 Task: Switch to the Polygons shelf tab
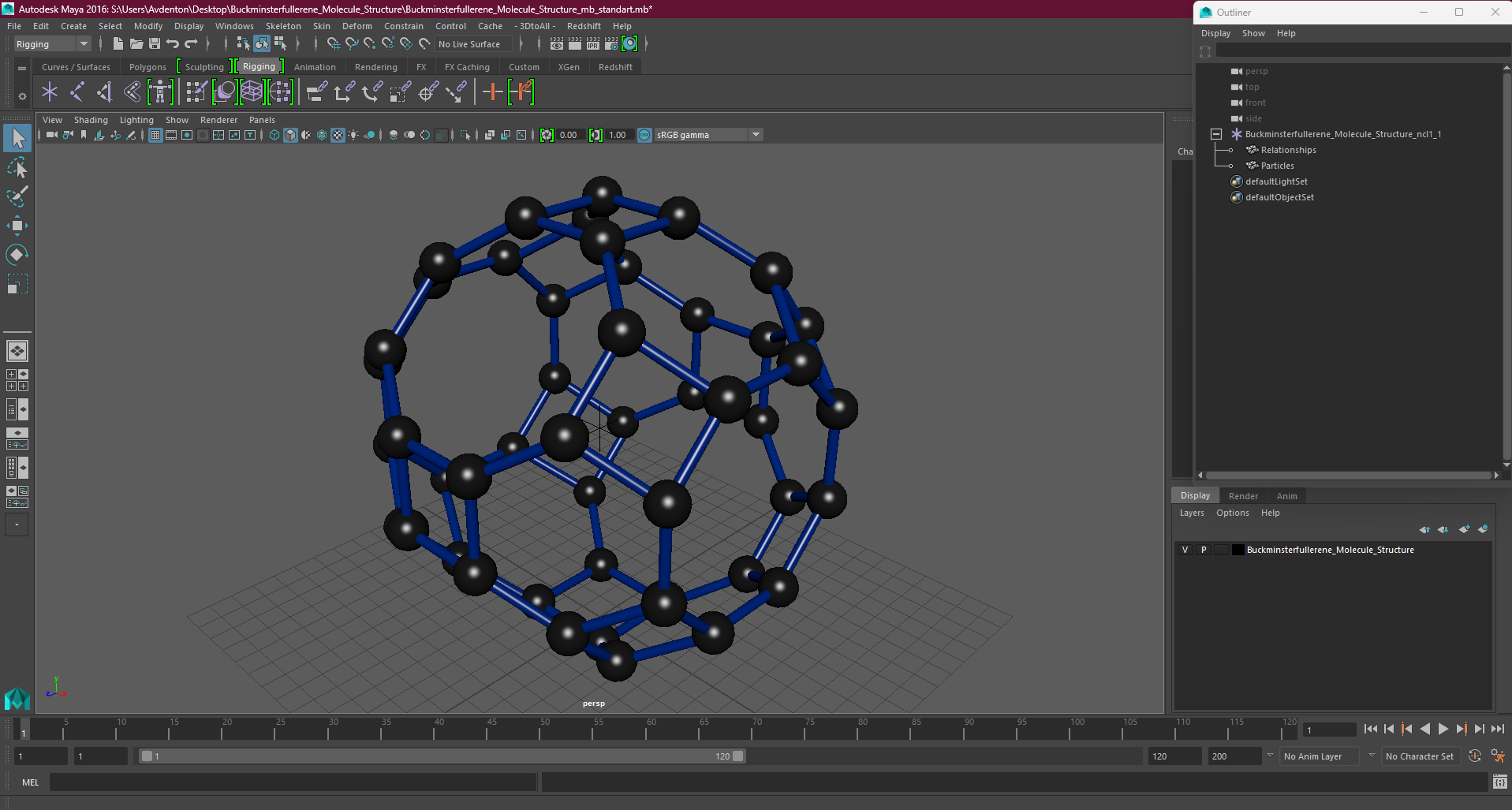pos(147,67)
